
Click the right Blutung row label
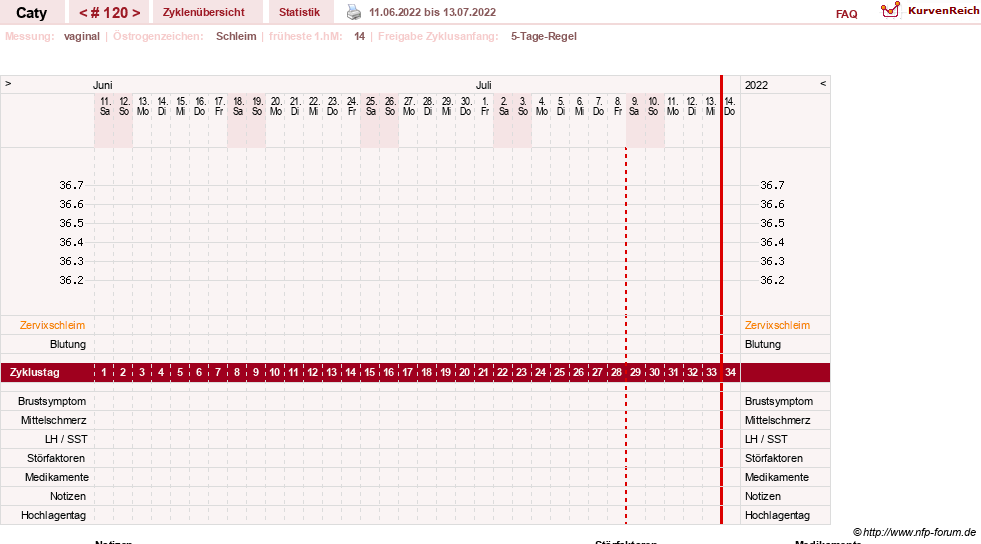tap(763, 345)
